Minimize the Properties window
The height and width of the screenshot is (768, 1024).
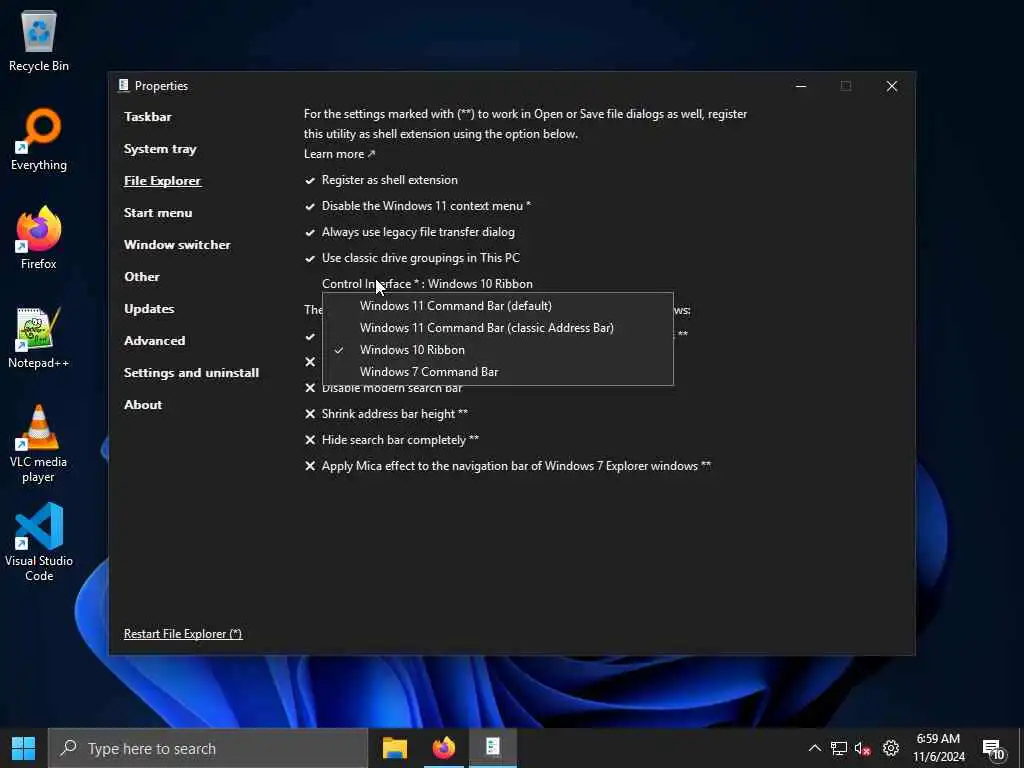(801, 86)
